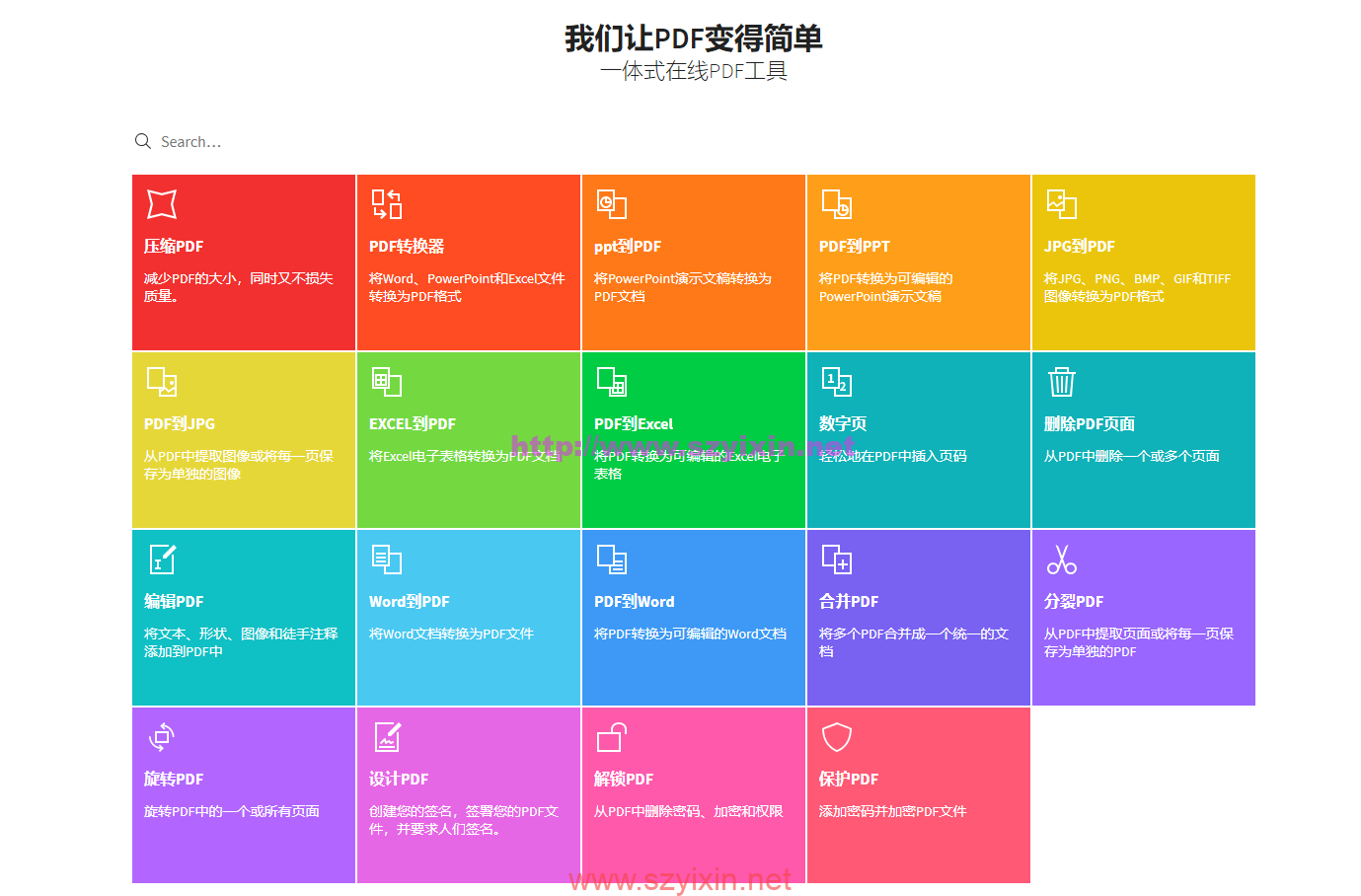Click description 将文本、形状、图像和徒手注释添加到PDF中
Viewport: 1361px width, 896px height.
tap(241, 642)
